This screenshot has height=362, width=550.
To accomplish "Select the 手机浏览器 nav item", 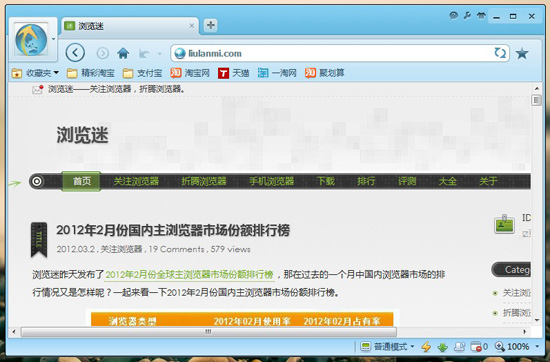I will pyautogui.click(x=271, y=181).
